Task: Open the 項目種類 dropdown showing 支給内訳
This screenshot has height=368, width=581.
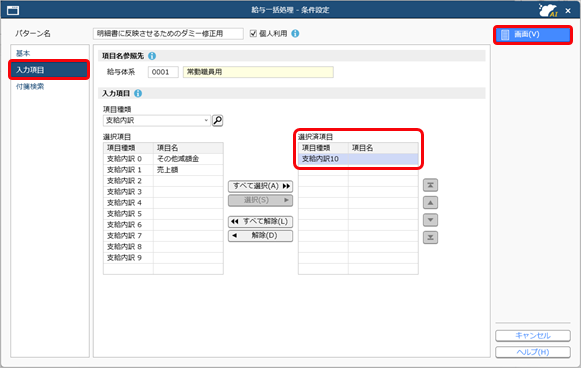Action: point(157,120)
